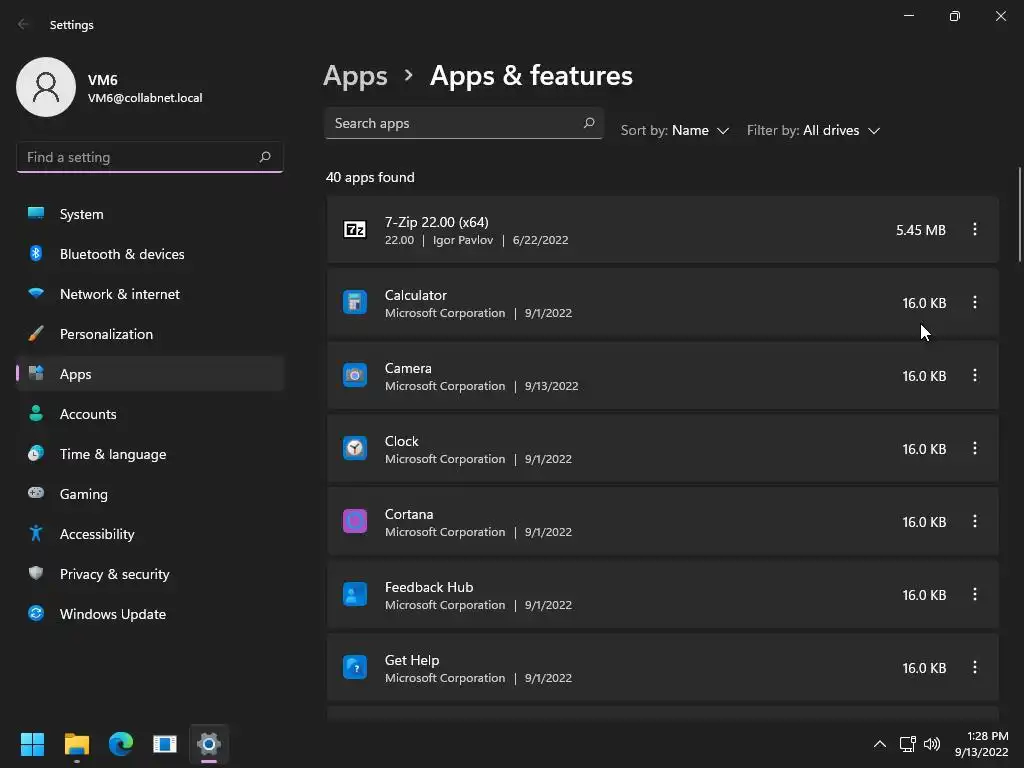
Task: Click the search magnifier in Search apps
Action: pos(589,123)
